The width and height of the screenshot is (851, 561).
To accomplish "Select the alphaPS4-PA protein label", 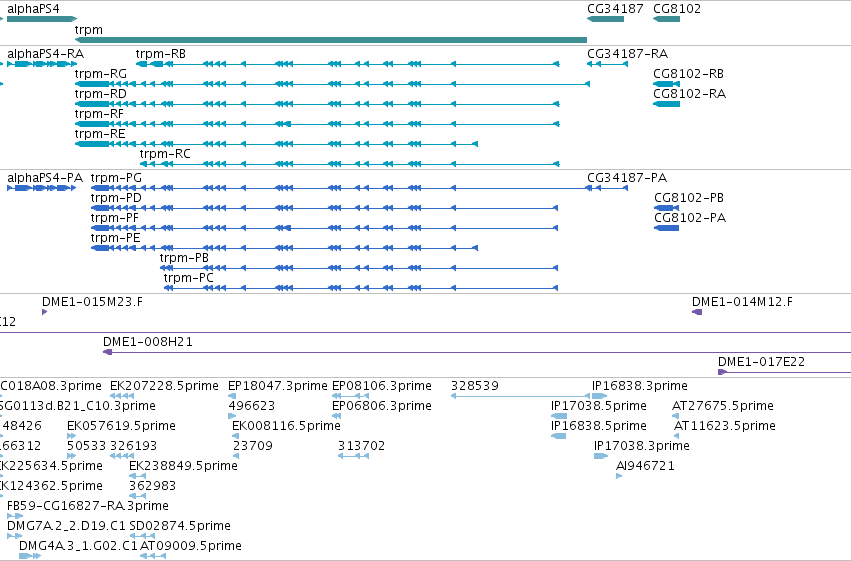I will pos(45,178).
